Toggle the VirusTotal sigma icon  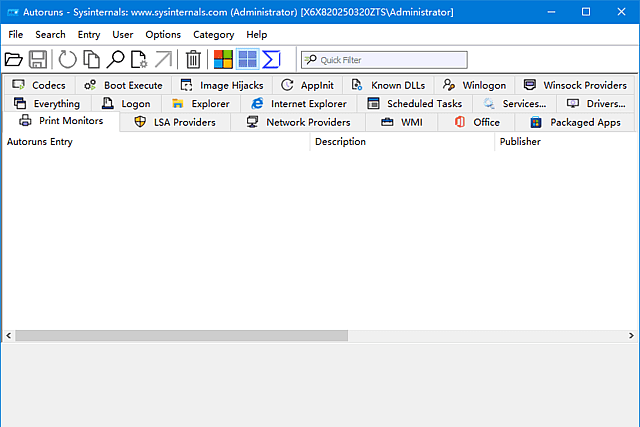pos(271,60)
